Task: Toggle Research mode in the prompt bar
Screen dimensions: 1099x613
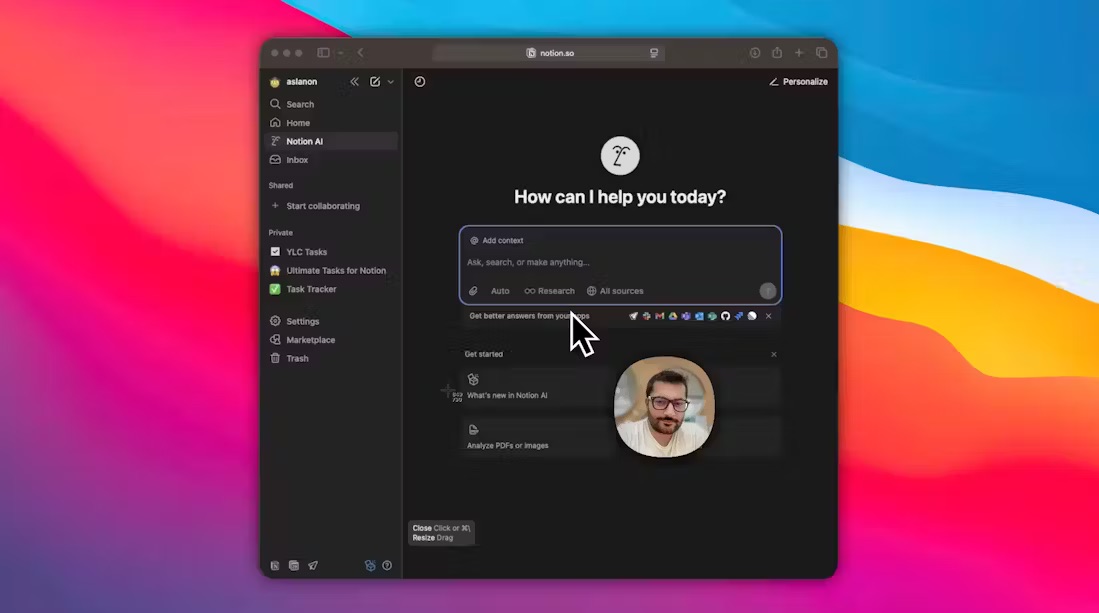Action: point(548,291)
